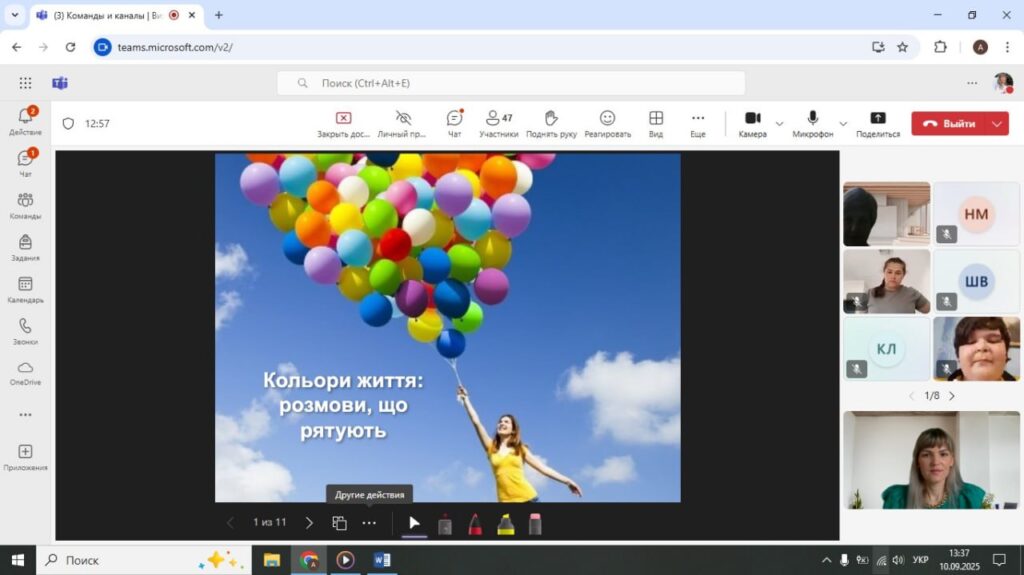Mute or unmute the Микрофон
Viewport: 1024px width, 575px height.
coord(813,118)
